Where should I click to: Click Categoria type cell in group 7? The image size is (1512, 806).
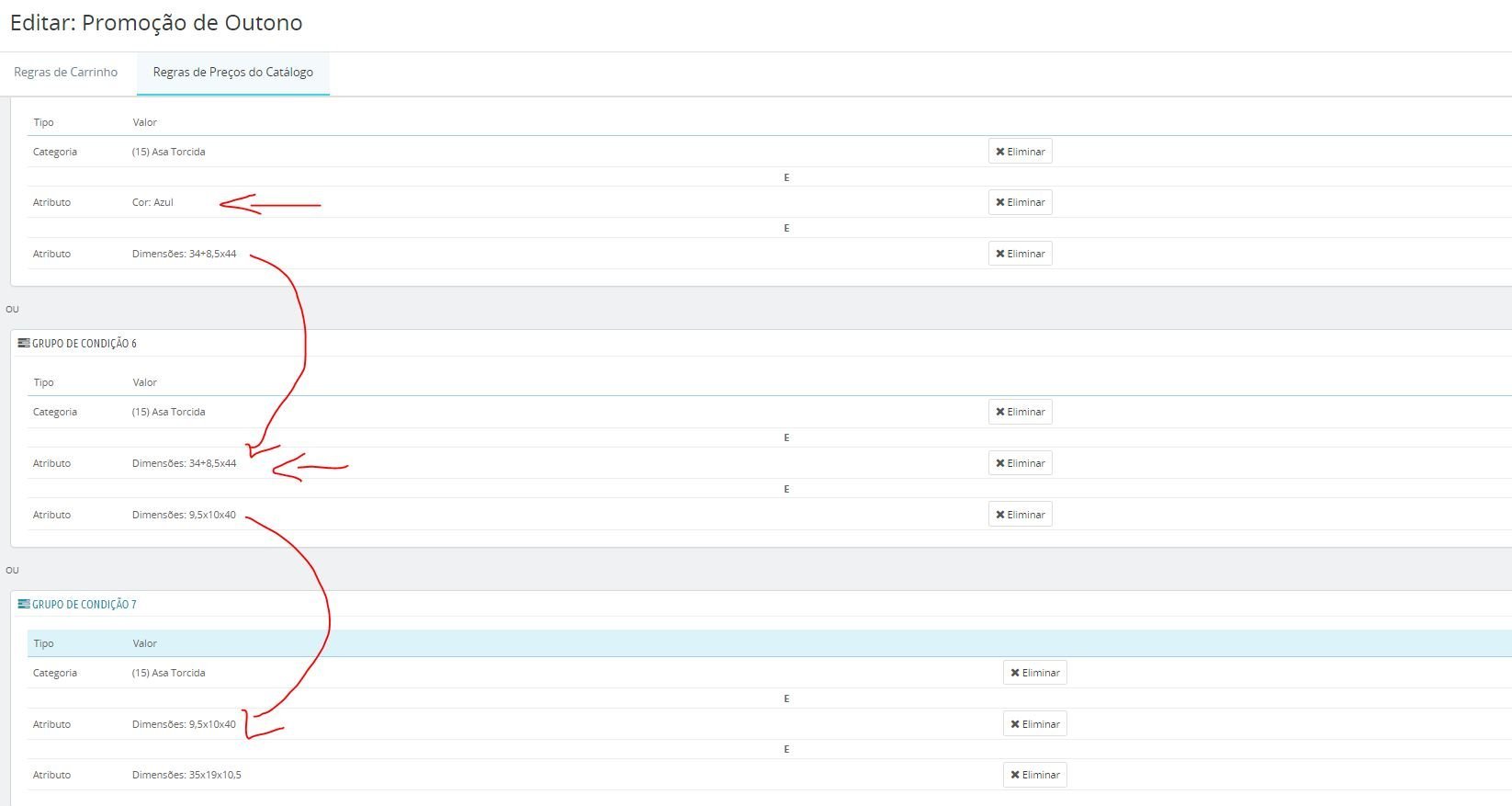click(54, 673)
